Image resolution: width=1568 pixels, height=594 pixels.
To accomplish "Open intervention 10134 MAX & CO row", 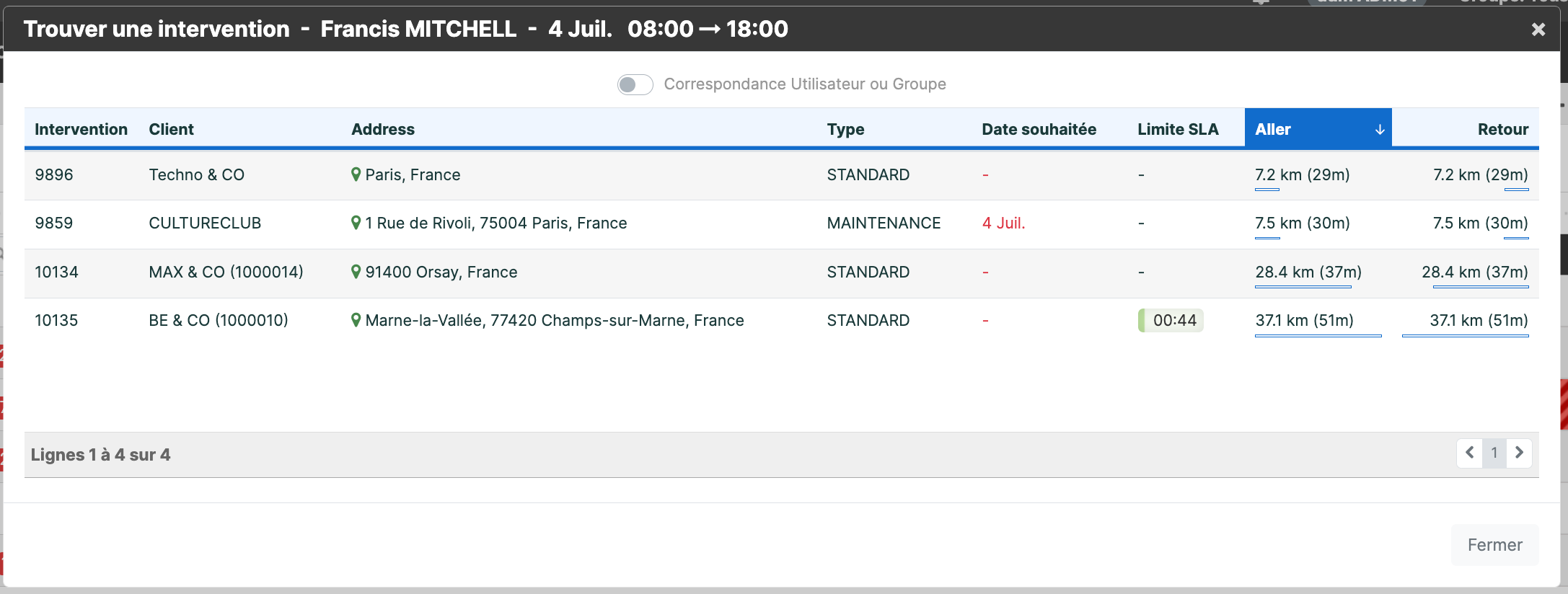I will pos(781,272).
